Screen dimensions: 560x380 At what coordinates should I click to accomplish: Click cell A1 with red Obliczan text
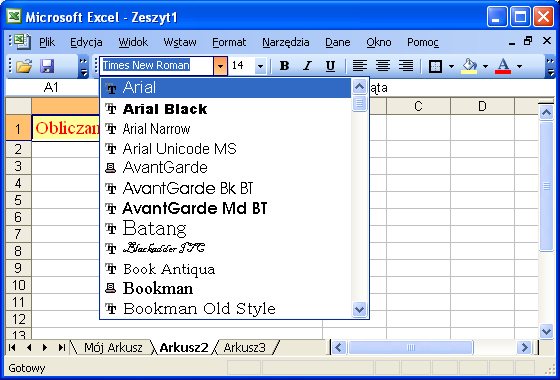coord(66,128)
